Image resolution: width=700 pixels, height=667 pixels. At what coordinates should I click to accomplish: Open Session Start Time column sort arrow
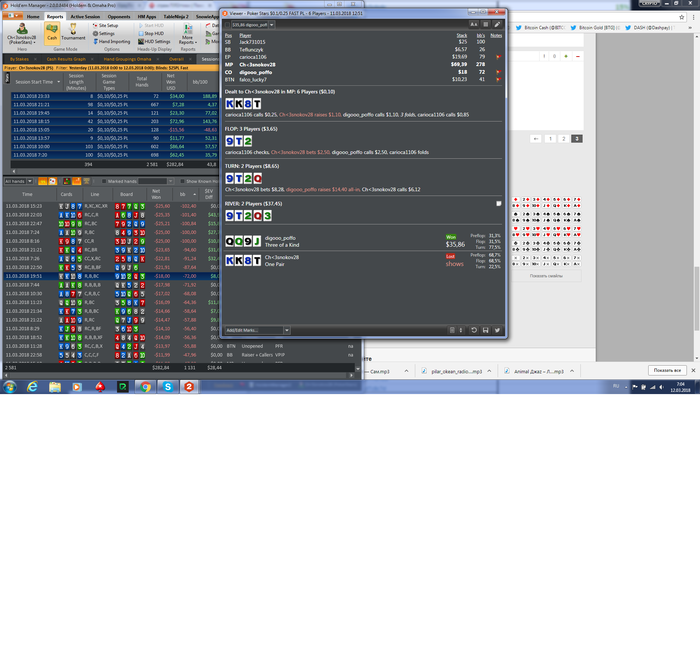pyautogui.click(x=58, y=82)
